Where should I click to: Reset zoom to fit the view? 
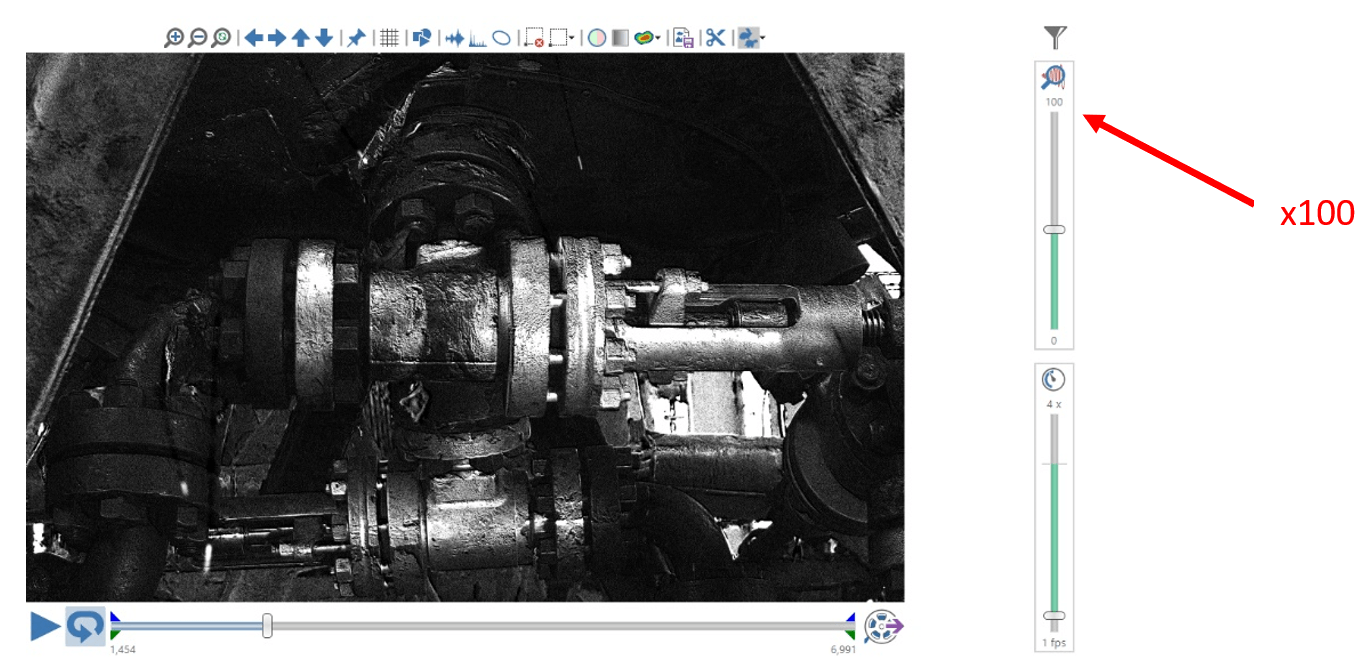221,38
